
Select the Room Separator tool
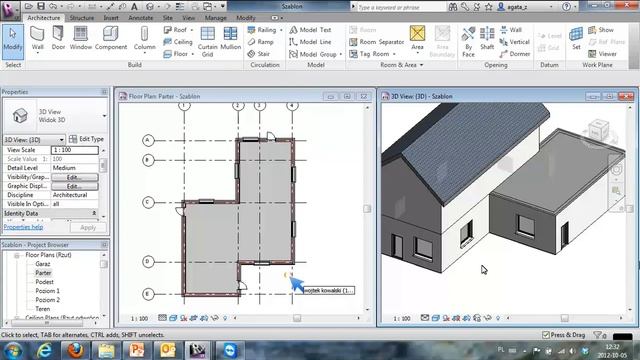[377, 42]
